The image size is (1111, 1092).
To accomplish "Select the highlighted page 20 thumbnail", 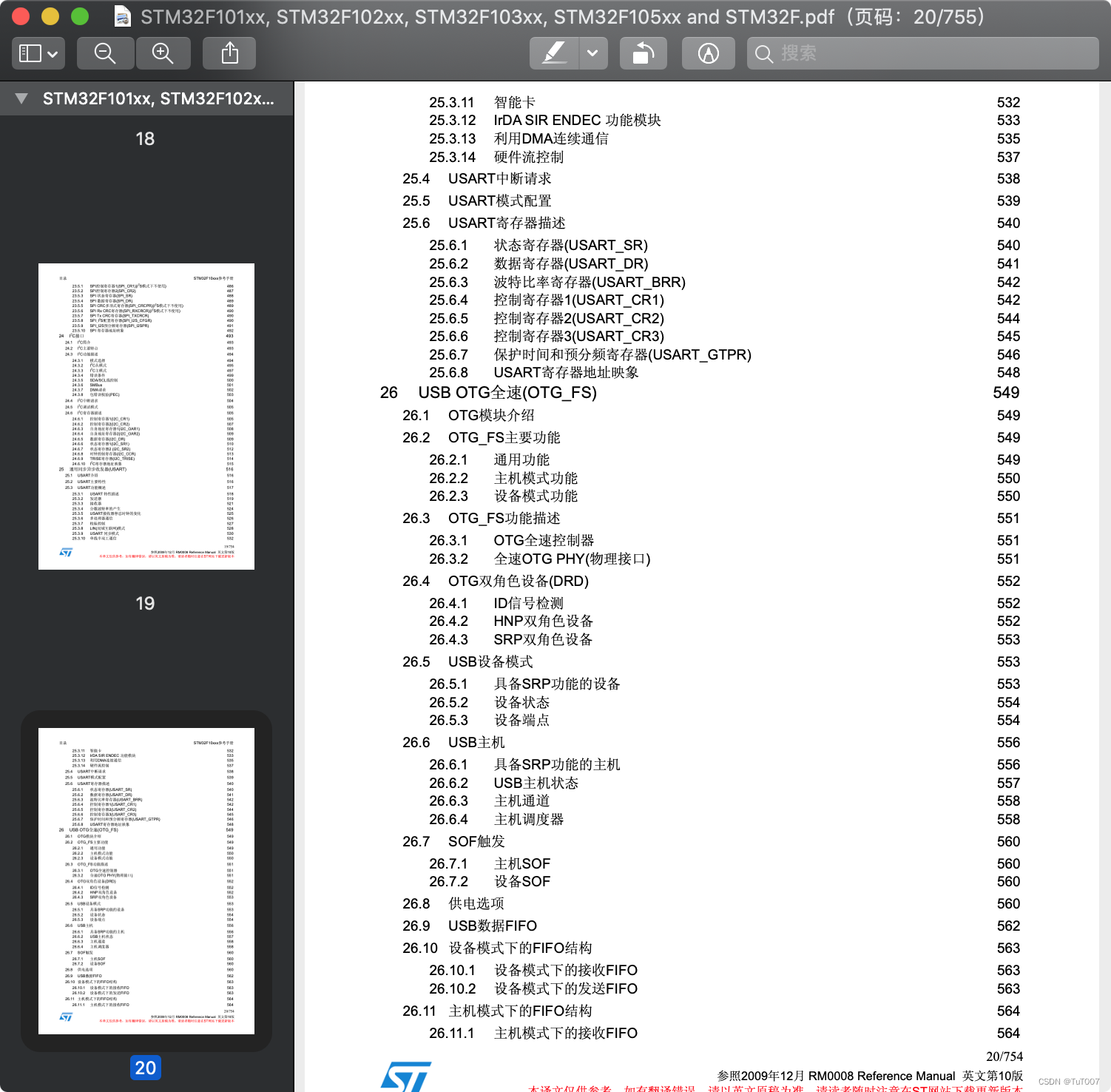I will (x=145, y=880).
